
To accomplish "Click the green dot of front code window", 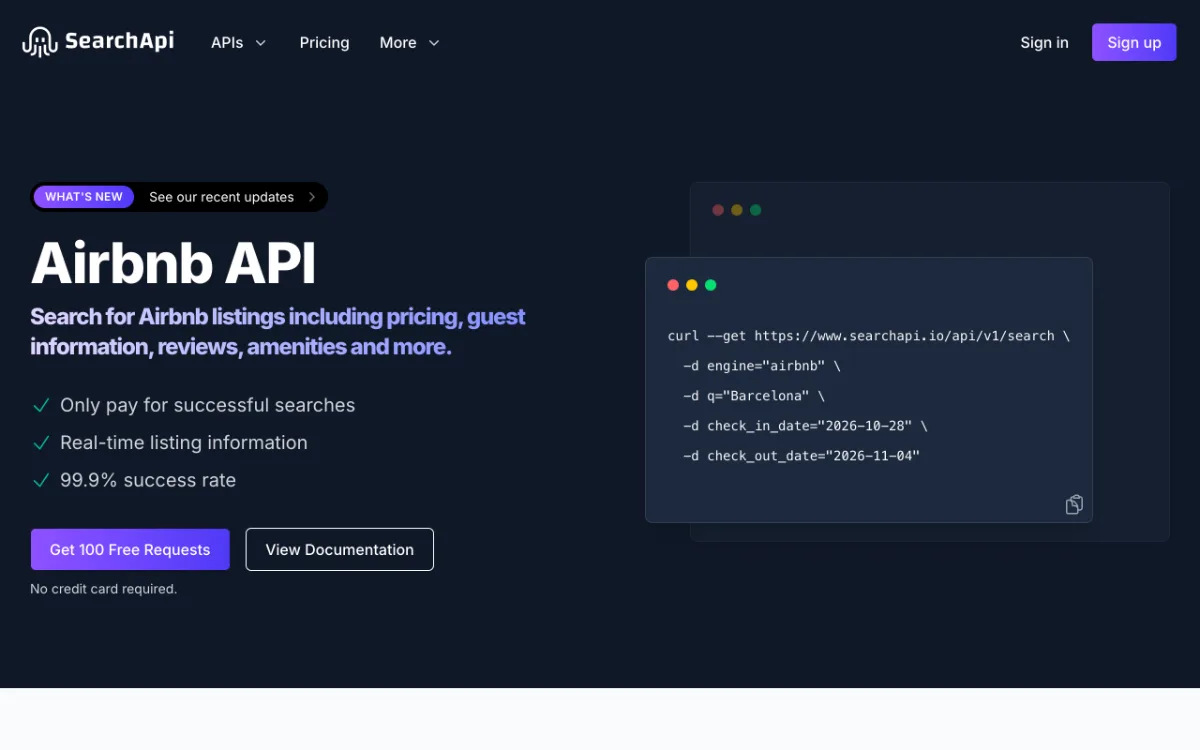I will (711, 285).
